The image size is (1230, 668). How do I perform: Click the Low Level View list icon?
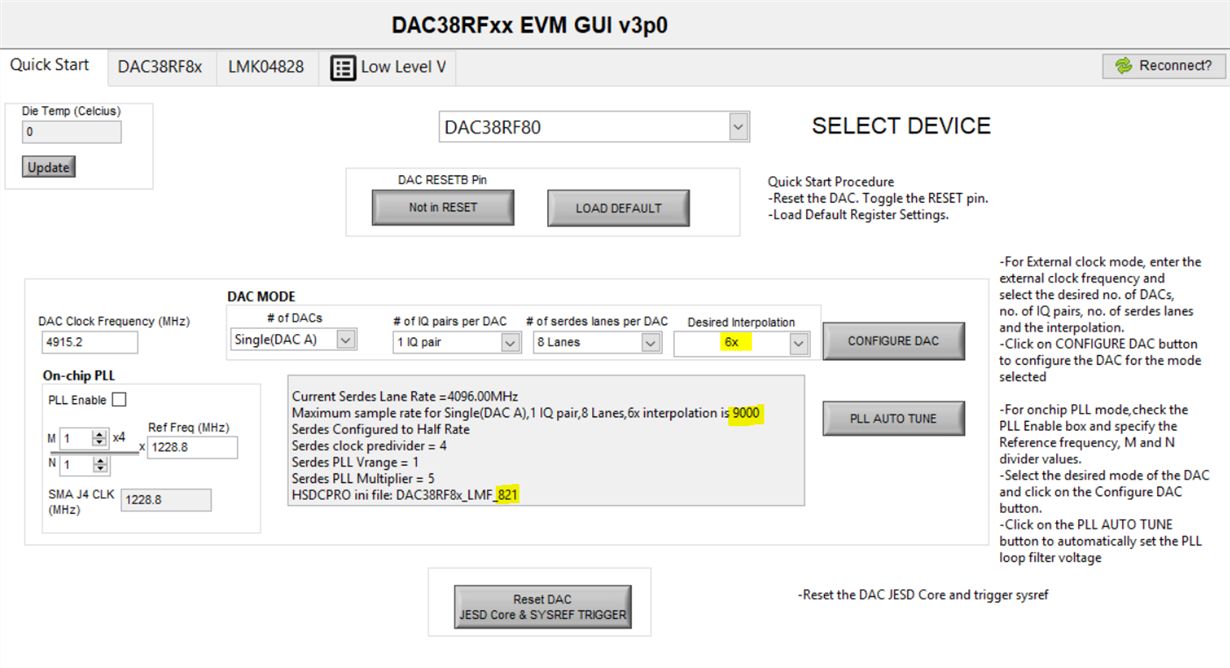(x=343, y=68)
